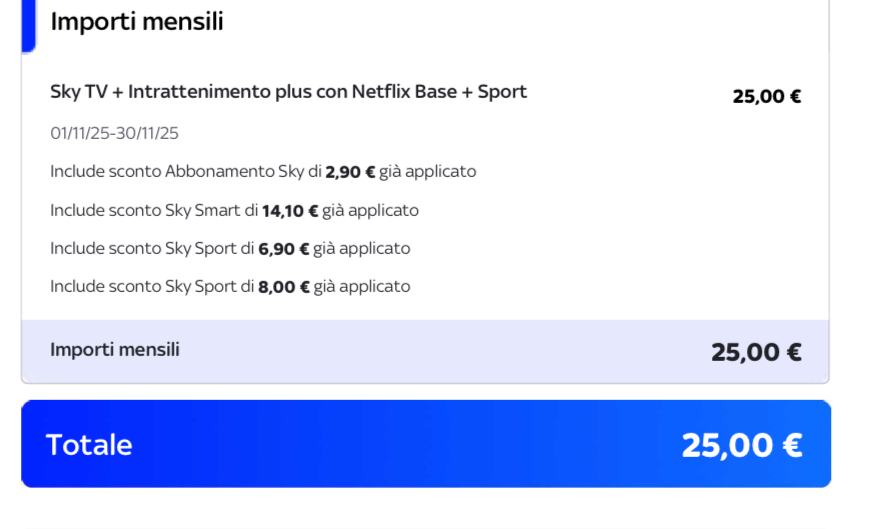
Task: Click the bold 8,00 € discount amount
Action: point(284,287)
